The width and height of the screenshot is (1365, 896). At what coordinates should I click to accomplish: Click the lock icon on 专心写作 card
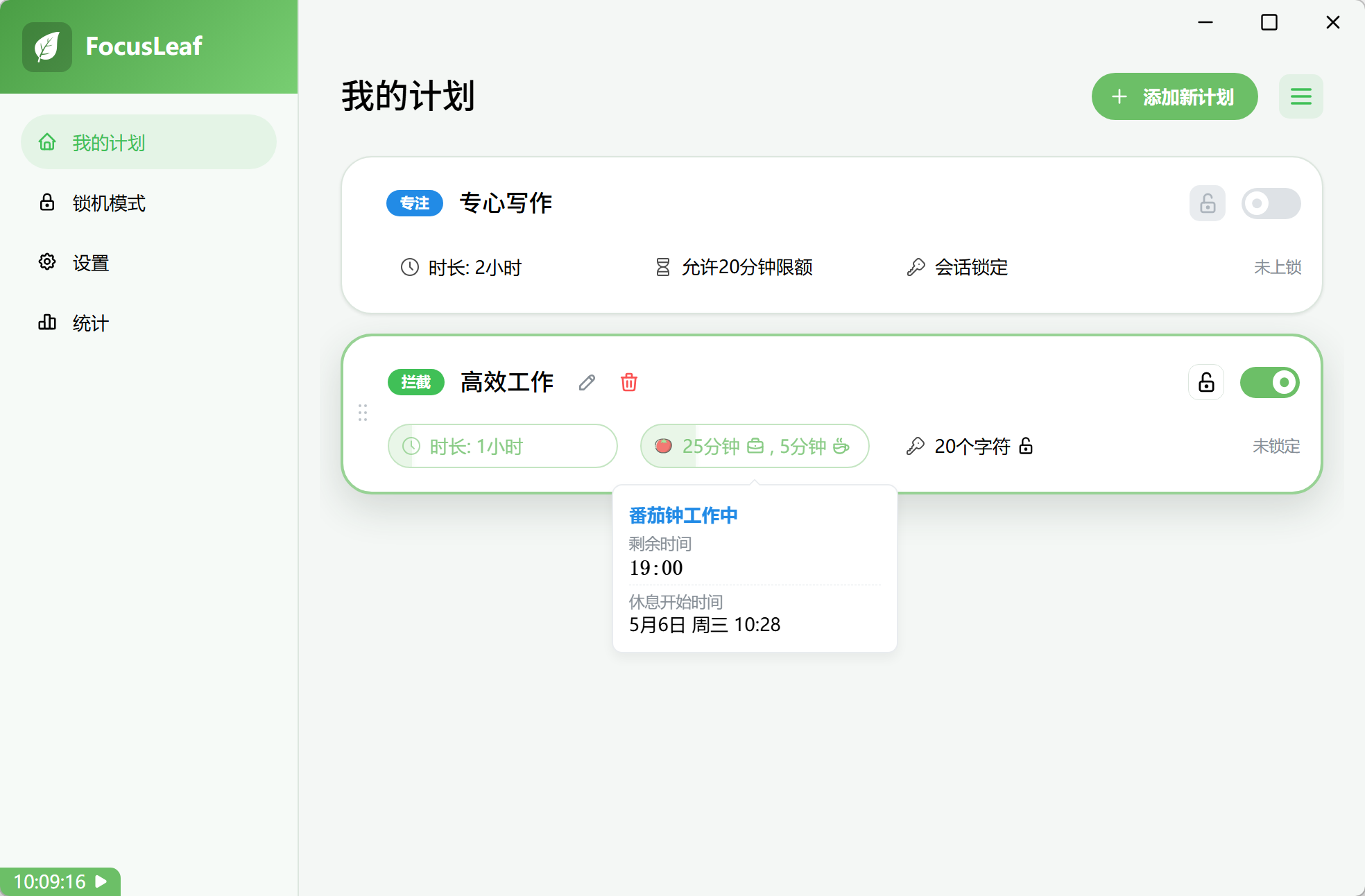point(1207,203)
